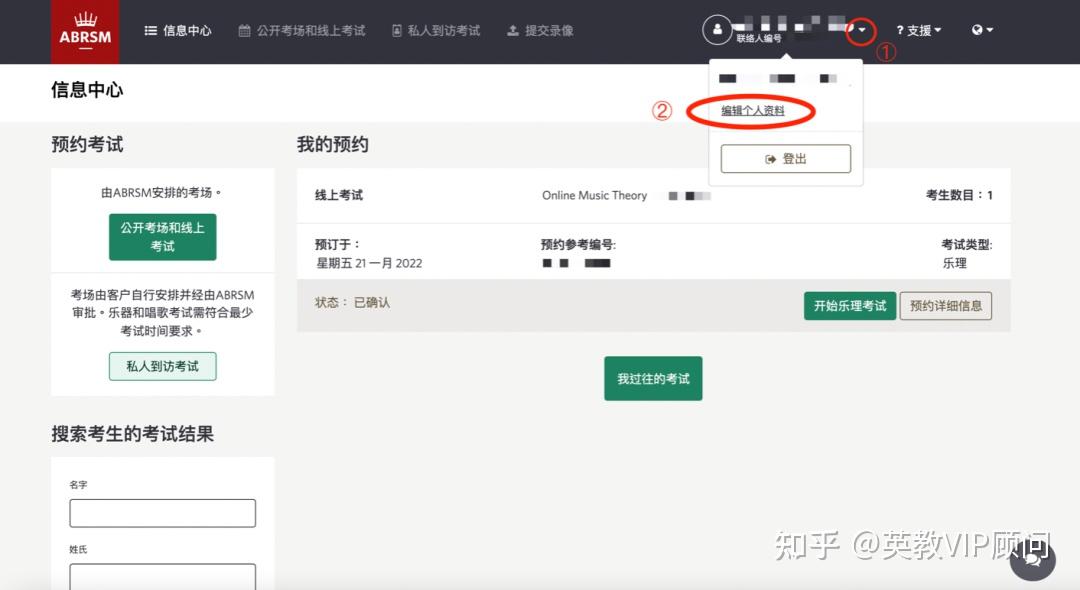
Task: Select the 提交录像 menu item
Action: click(546, 29)
